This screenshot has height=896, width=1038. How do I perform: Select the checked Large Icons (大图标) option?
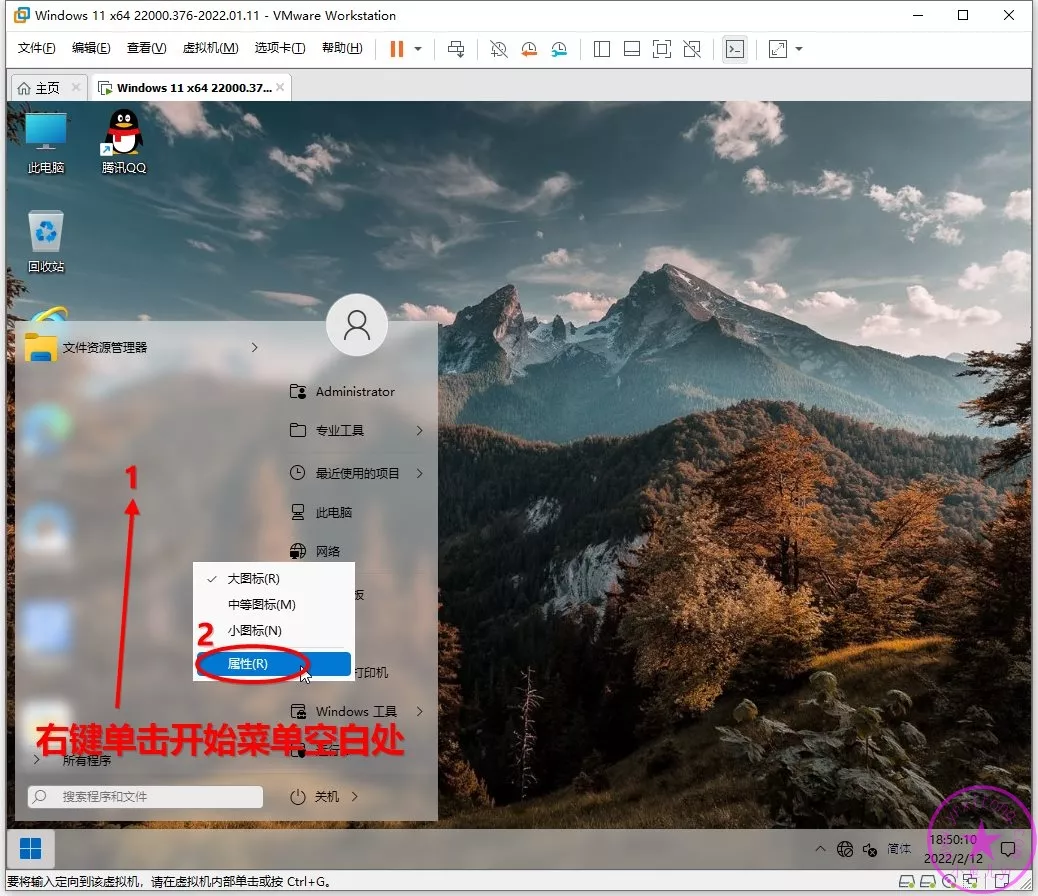coord(253,579)
